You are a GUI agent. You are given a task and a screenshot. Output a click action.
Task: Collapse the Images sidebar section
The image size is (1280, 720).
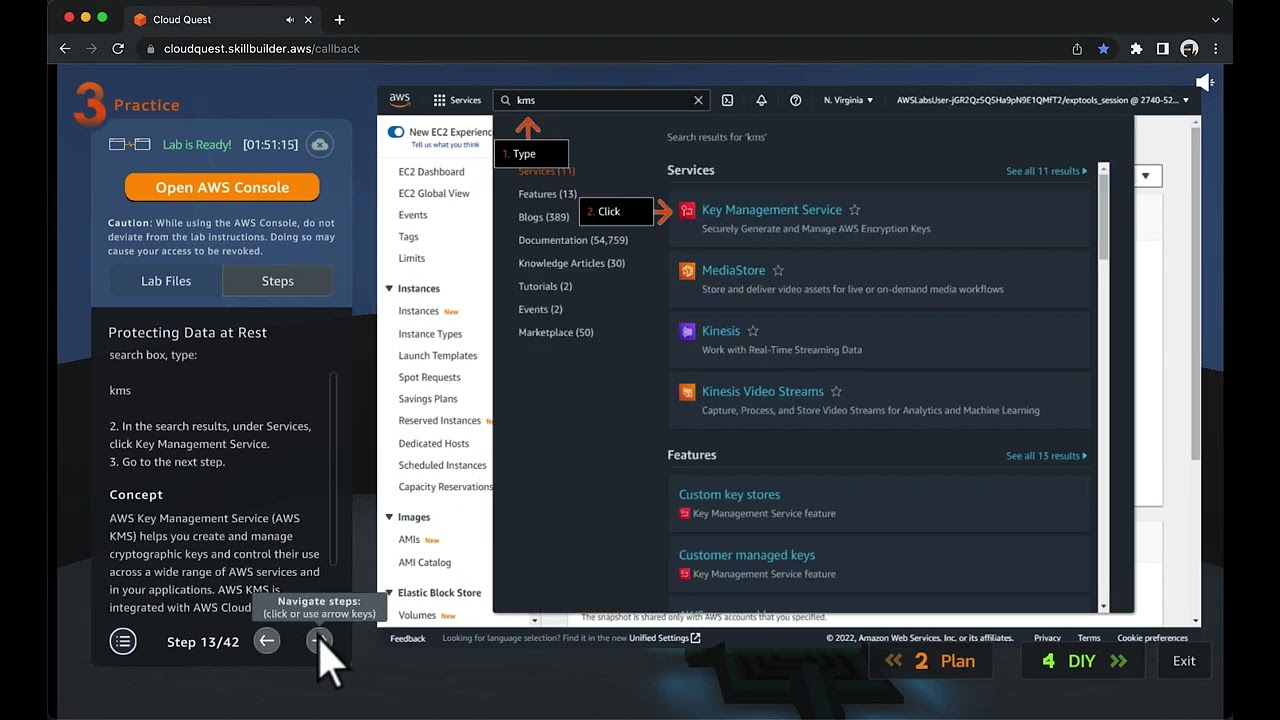389,517
